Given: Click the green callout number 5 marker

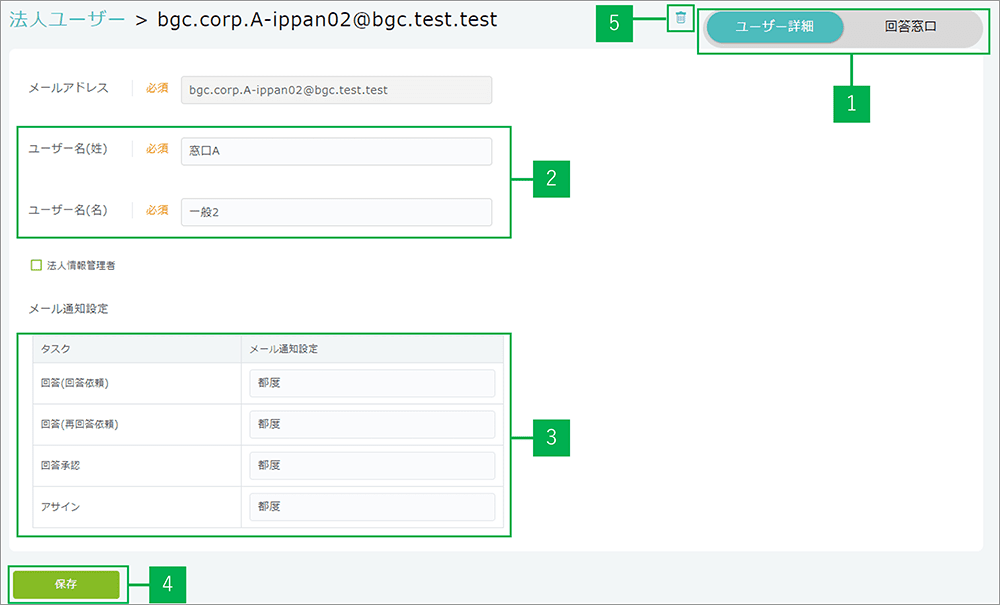Looking at the screenshot, I should point(614,23).
